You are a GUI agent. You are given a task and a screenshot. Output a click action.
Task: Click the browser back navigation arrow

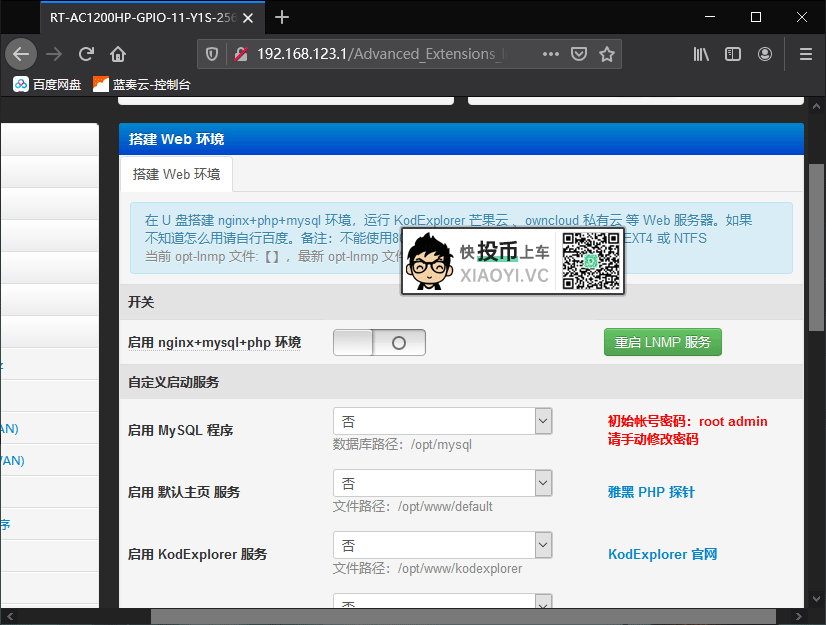click(x=21, y=54)
